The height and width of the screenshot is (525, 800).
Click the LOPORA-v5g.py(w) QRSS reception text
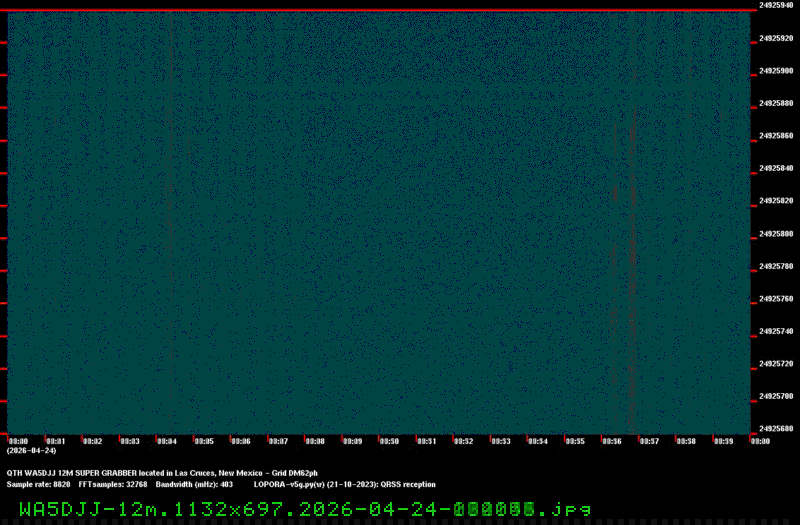[x=344, y=484]
